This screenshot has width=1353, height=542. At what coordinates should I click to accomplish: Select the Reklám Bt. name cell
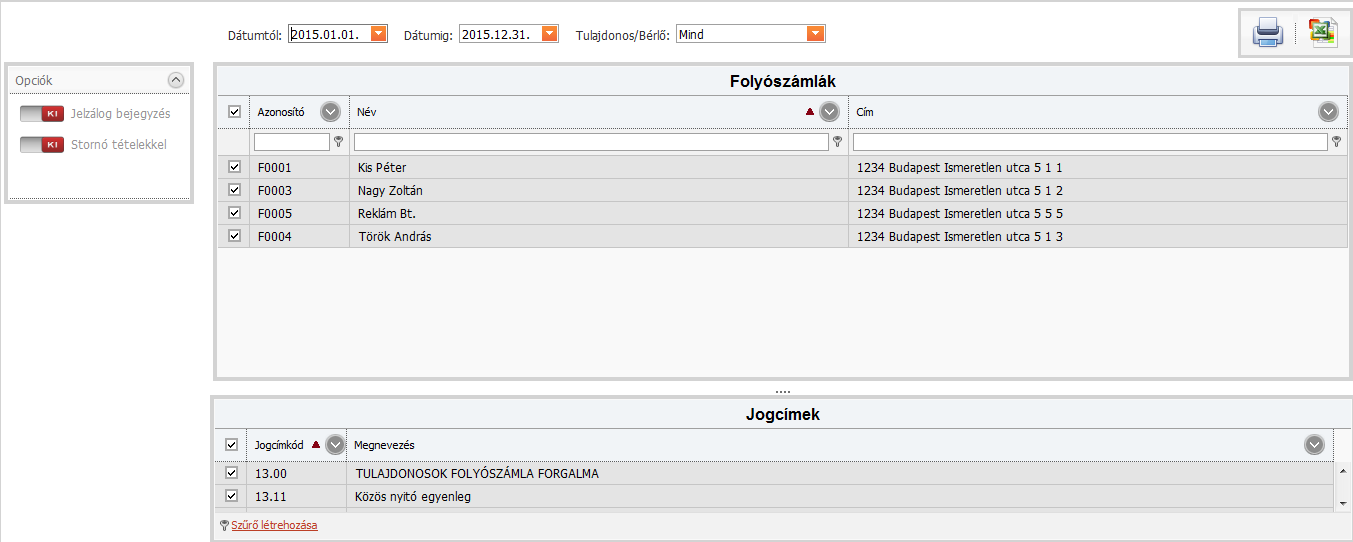tap(599, 213)
